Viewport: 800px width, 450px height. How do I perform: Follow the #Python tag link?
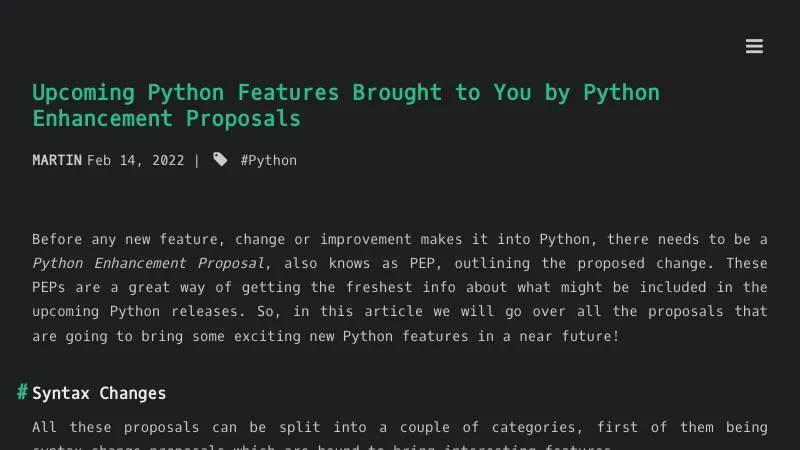pos(268,160)
